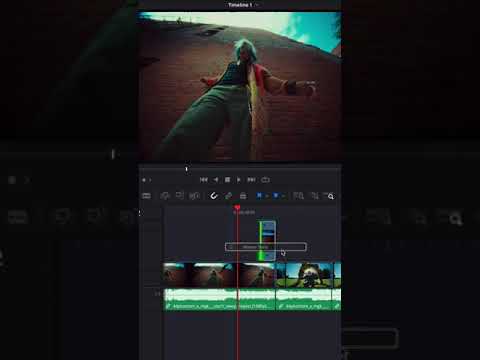Click the Detail Zoom icon

pos(315,196)
